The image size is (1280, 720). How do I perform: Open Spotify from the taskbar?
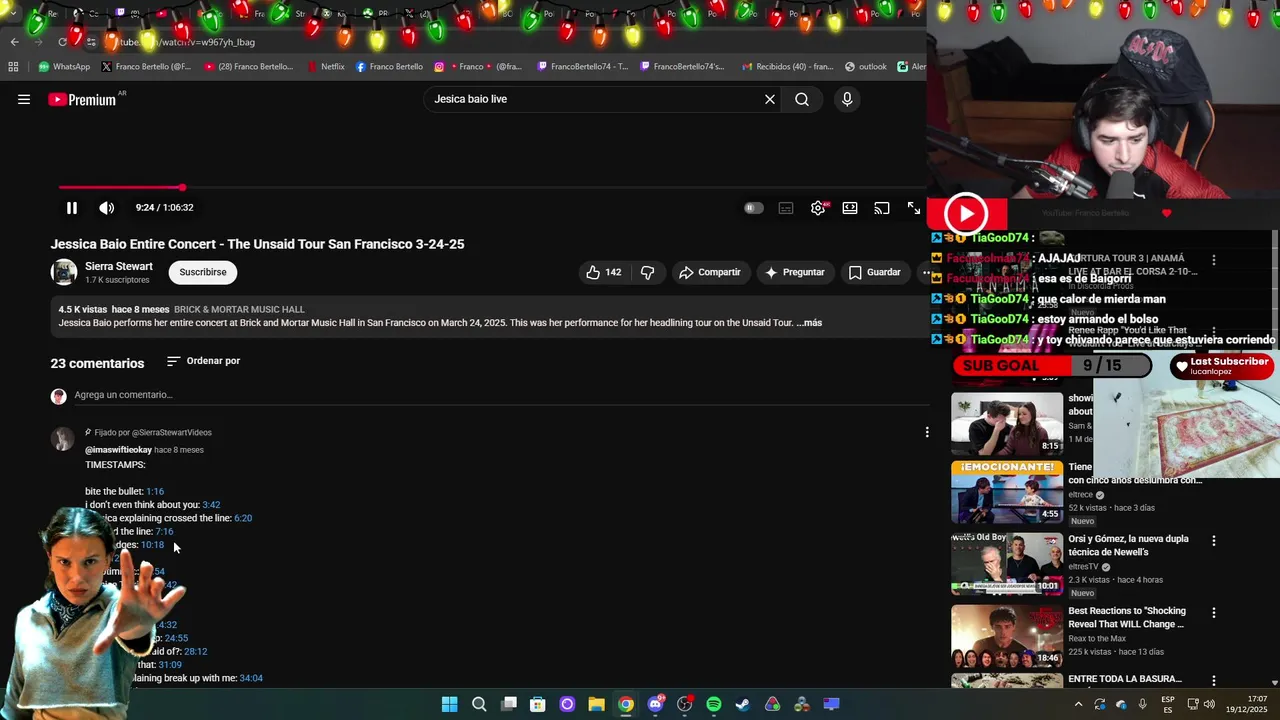[x=714, y=704]
